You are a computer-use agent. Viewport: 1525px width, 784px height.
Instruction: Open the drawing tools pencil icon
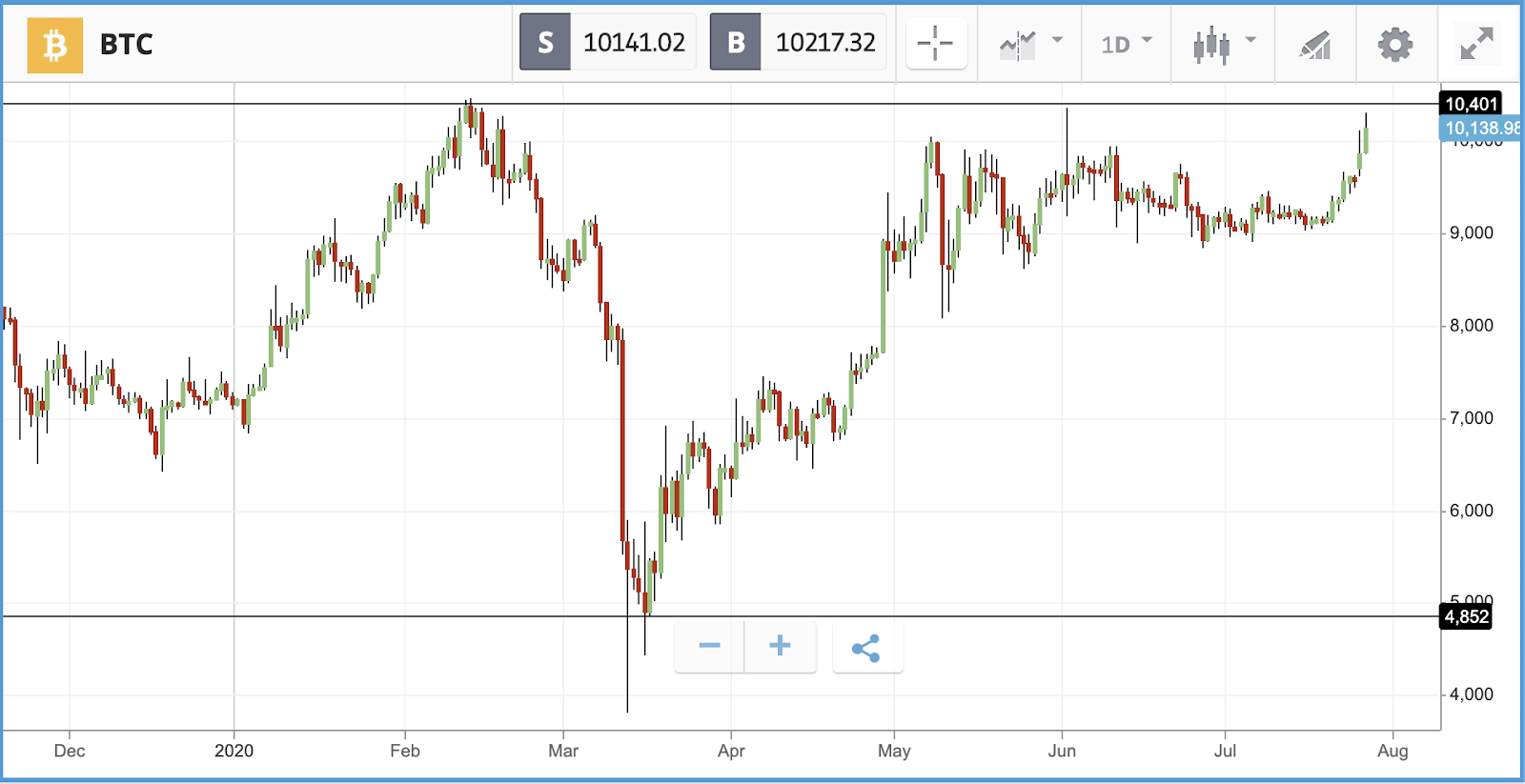pos(1315,45)
